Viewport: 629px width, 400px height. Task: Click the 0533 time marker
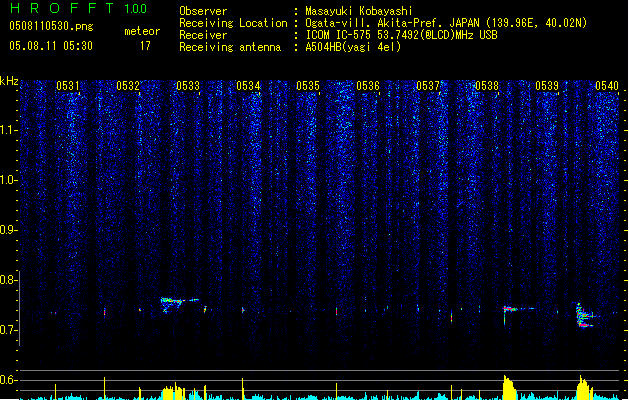tap(188, 86)
